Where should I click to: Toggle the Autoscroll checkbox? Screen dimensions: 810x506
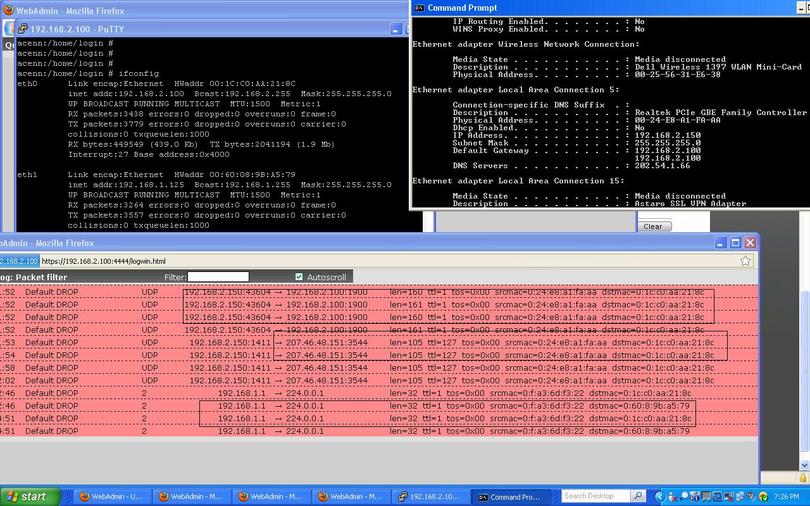pyautogui.click(x=299, y=277)
